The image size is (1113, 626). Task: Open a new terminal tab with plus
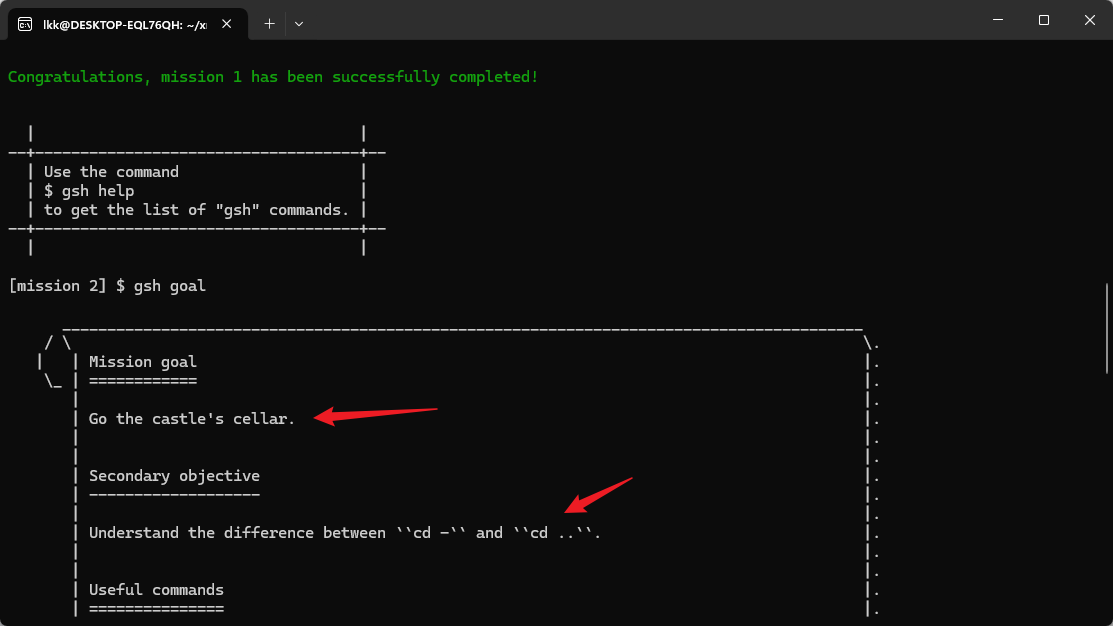coord(269,23)
